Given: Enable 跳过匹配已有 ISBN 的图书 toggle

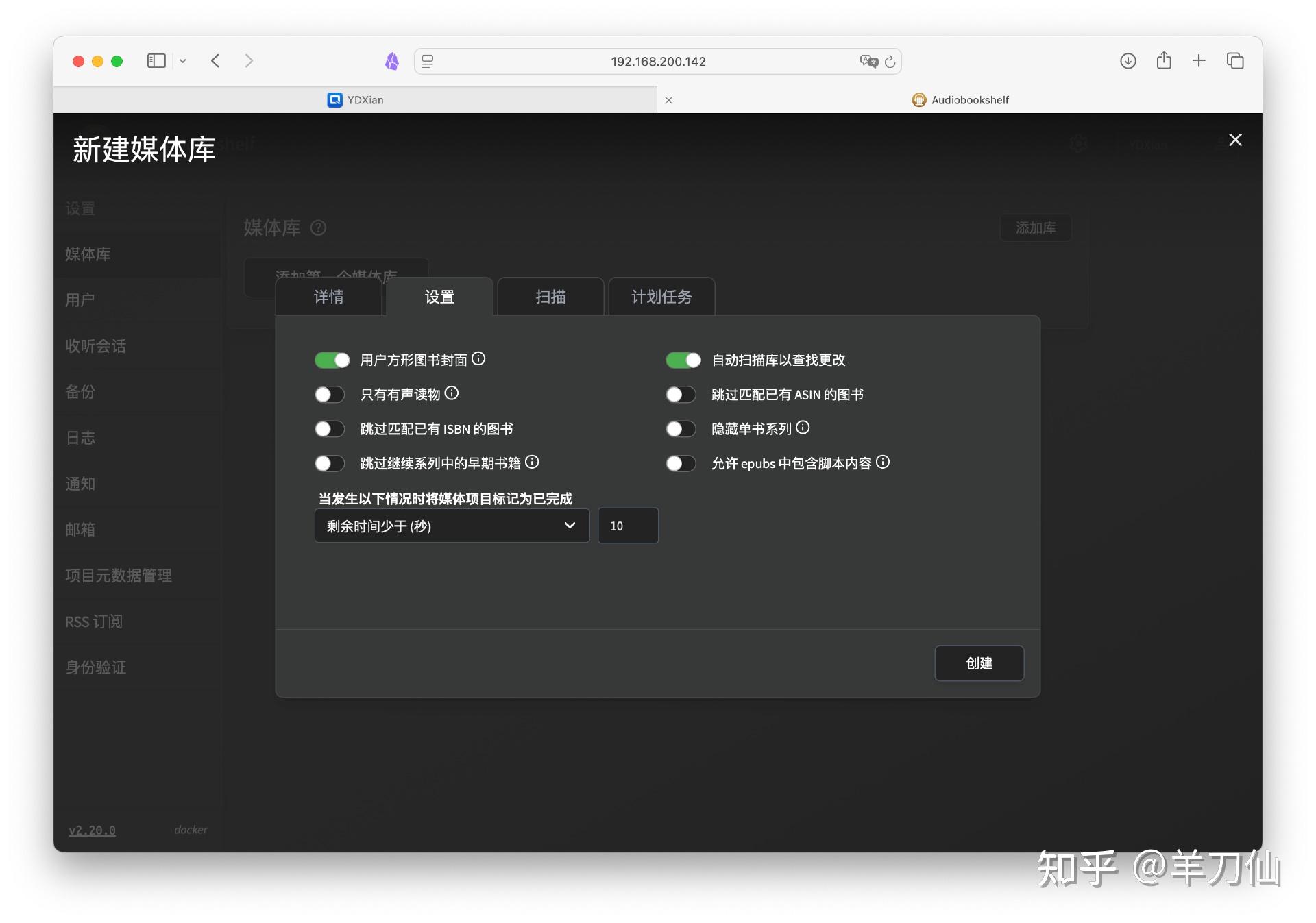Looking at the screenshot, I should (330, 429).
